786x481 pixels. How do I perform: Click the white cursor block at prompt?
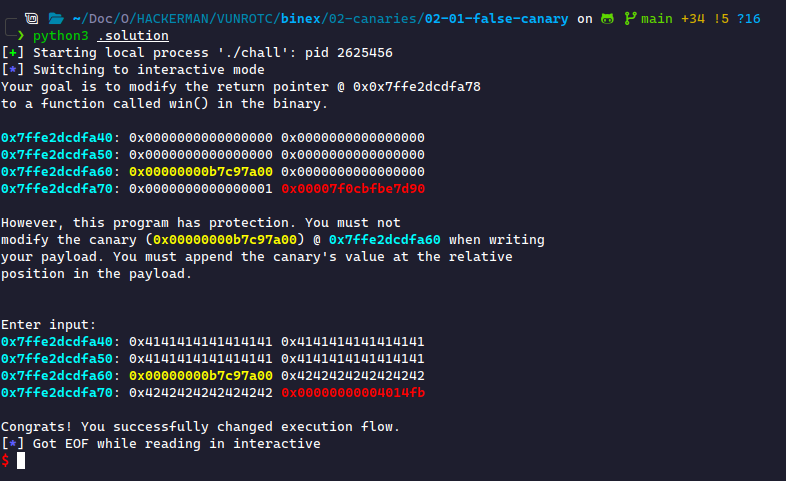coord(21,460)
